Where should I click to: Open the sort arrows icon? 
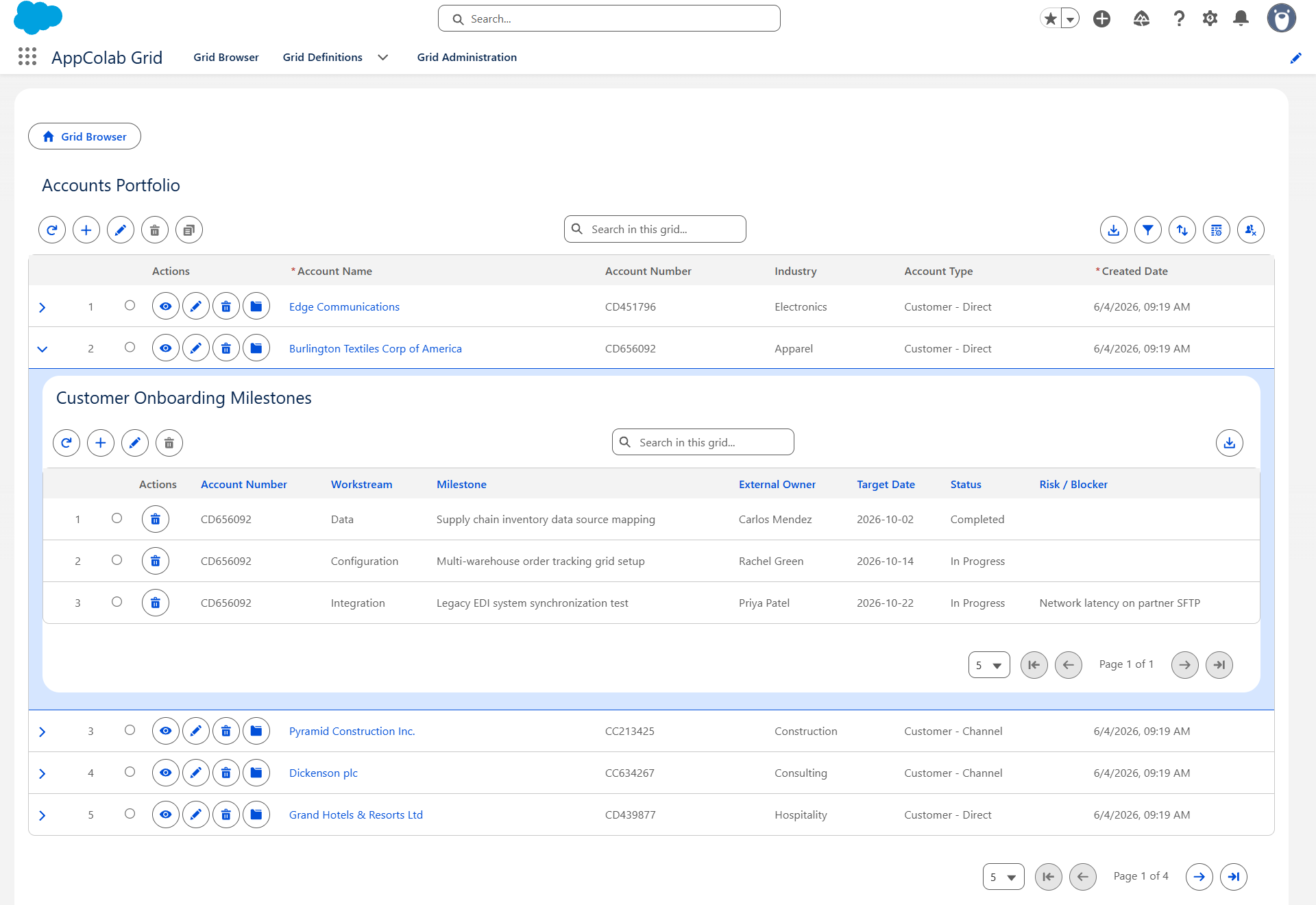point(1182,230)
